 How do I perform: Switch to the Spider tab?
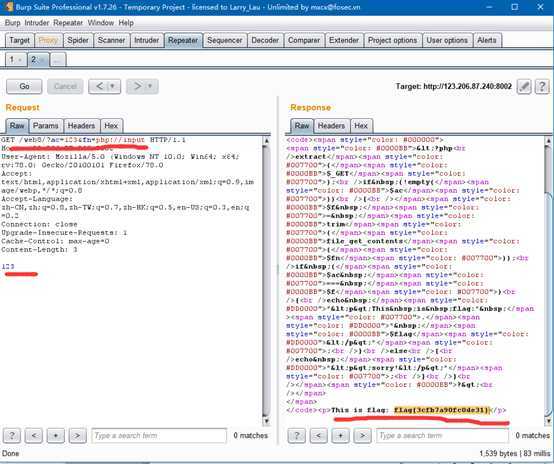(78, 40)
